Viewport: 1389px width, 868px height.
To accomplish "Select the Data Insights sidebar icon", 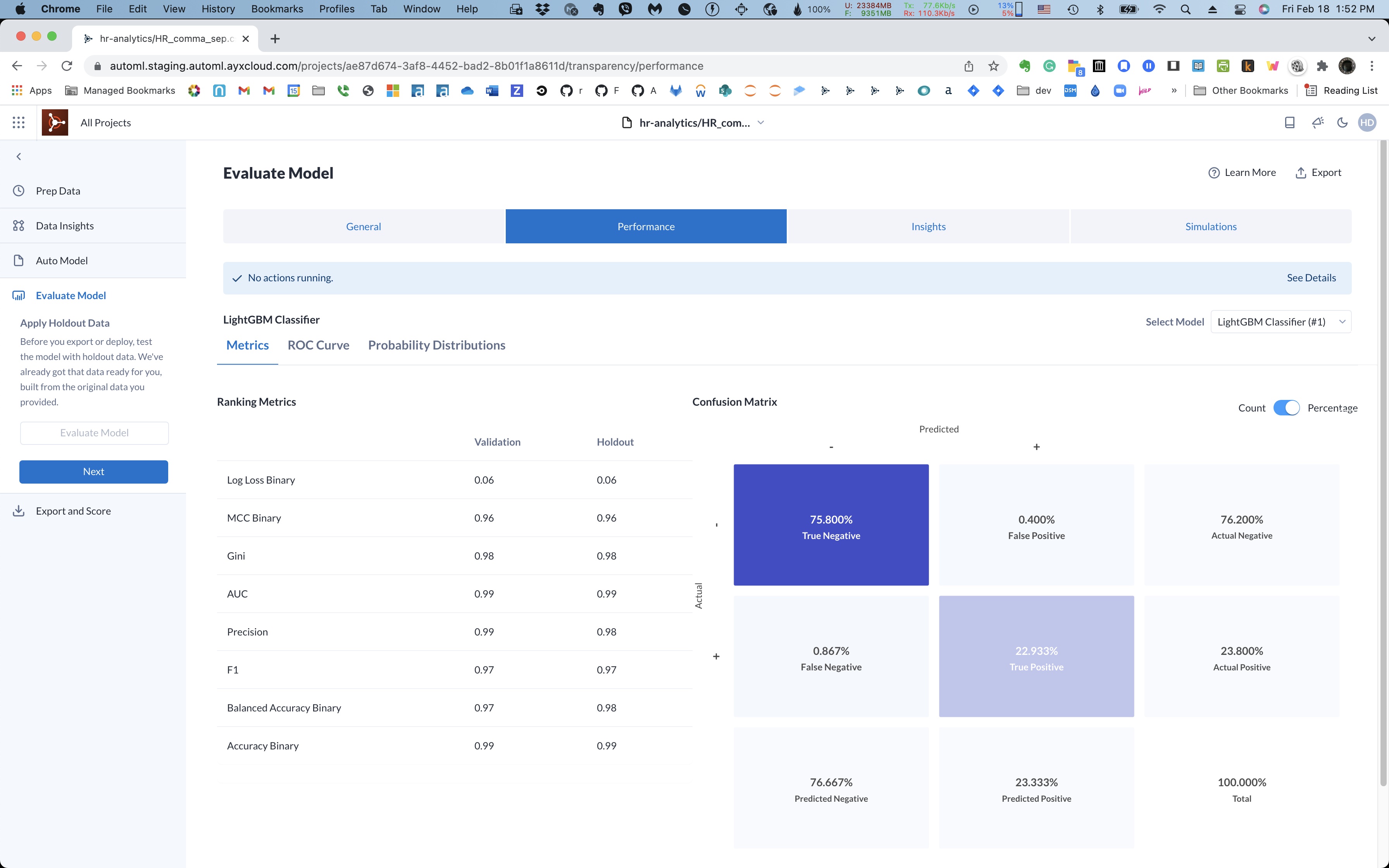I will pyautogui.click(x=18, y=226).
